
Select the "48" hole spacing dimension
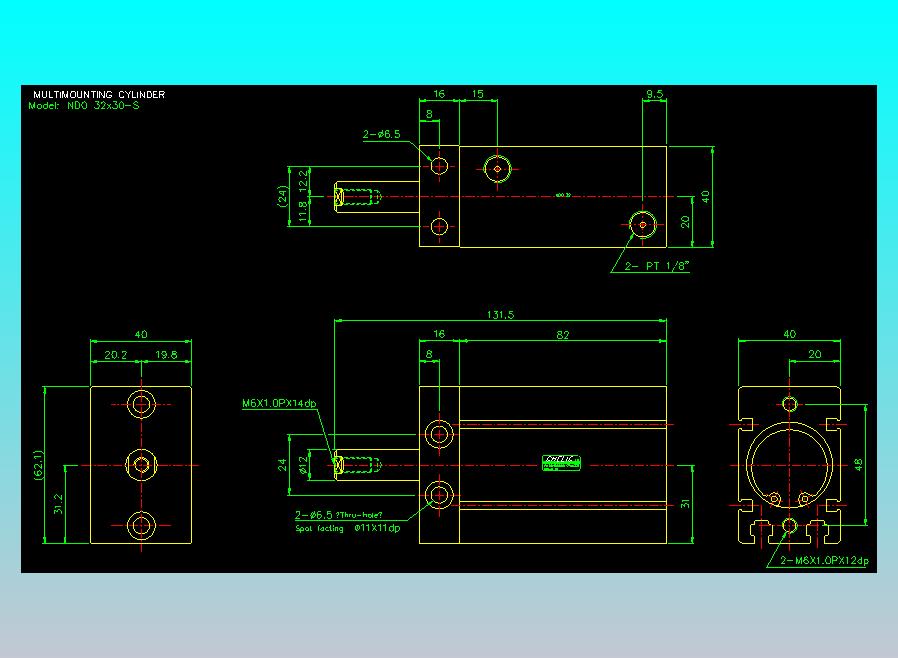(x=858, y=464)
